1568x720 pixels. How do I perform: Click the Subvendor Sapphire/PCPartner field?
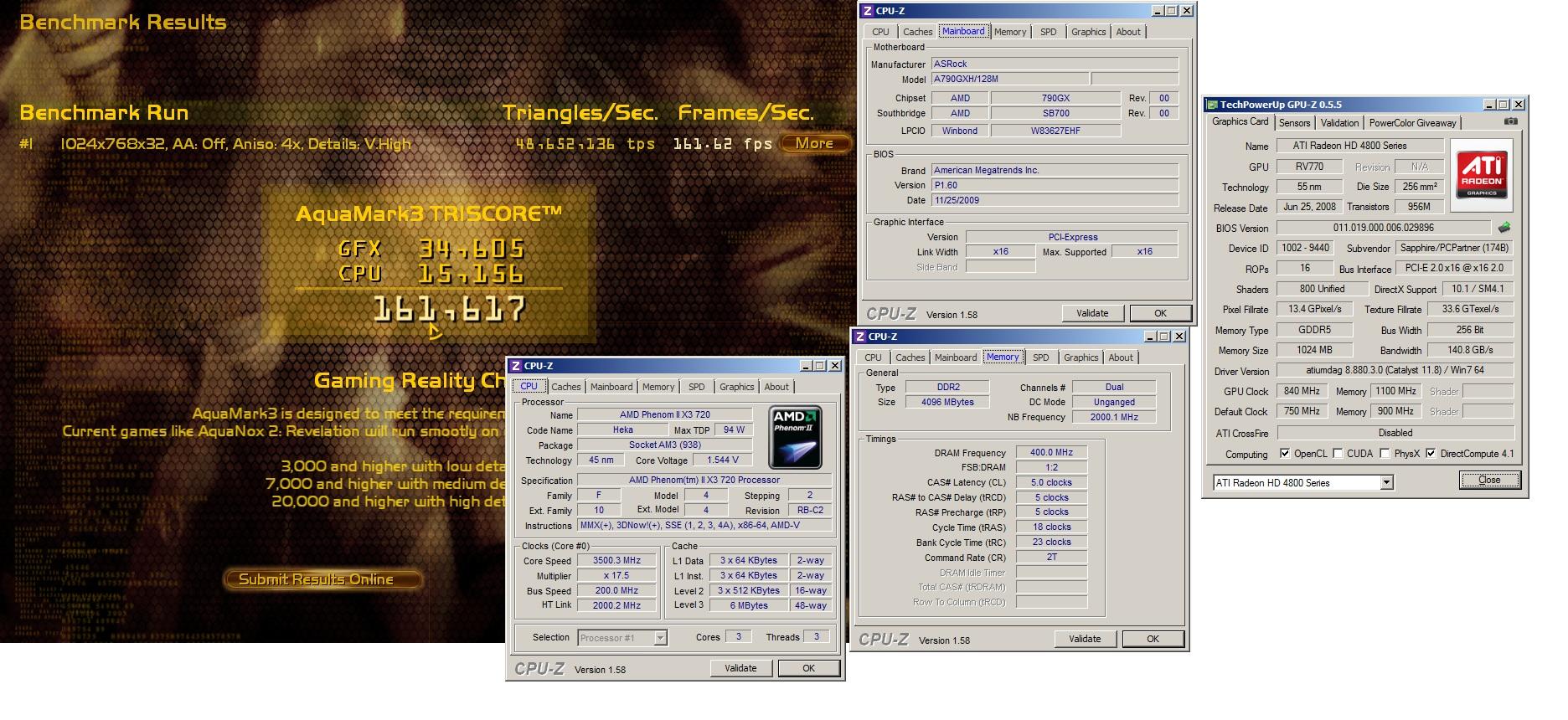(x=1454, y=248)
